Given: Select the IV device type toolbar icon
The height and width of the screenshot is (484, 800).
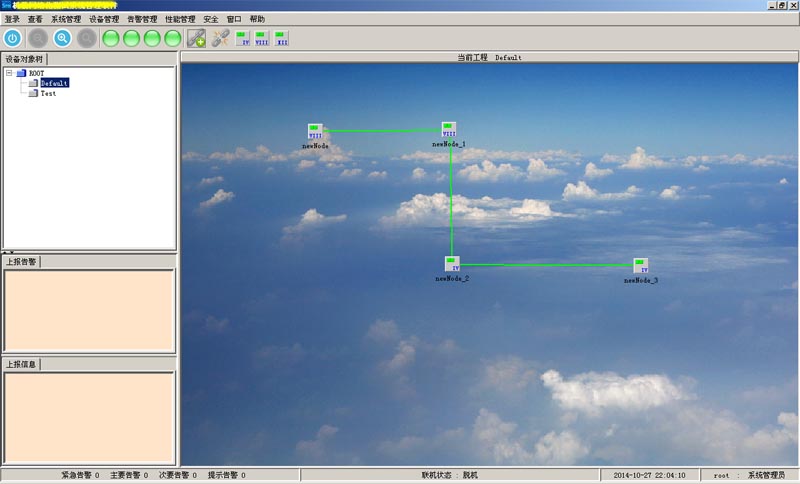Looking at the screenshot, I should click(243, 39).
